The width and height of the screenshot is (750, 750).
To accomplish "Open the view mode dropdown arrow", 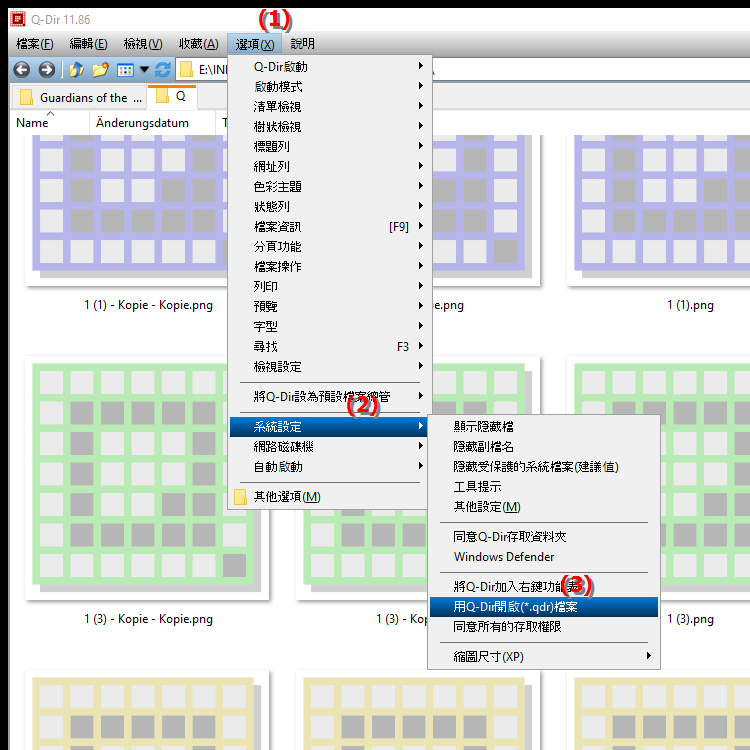I will click(144, 70).
